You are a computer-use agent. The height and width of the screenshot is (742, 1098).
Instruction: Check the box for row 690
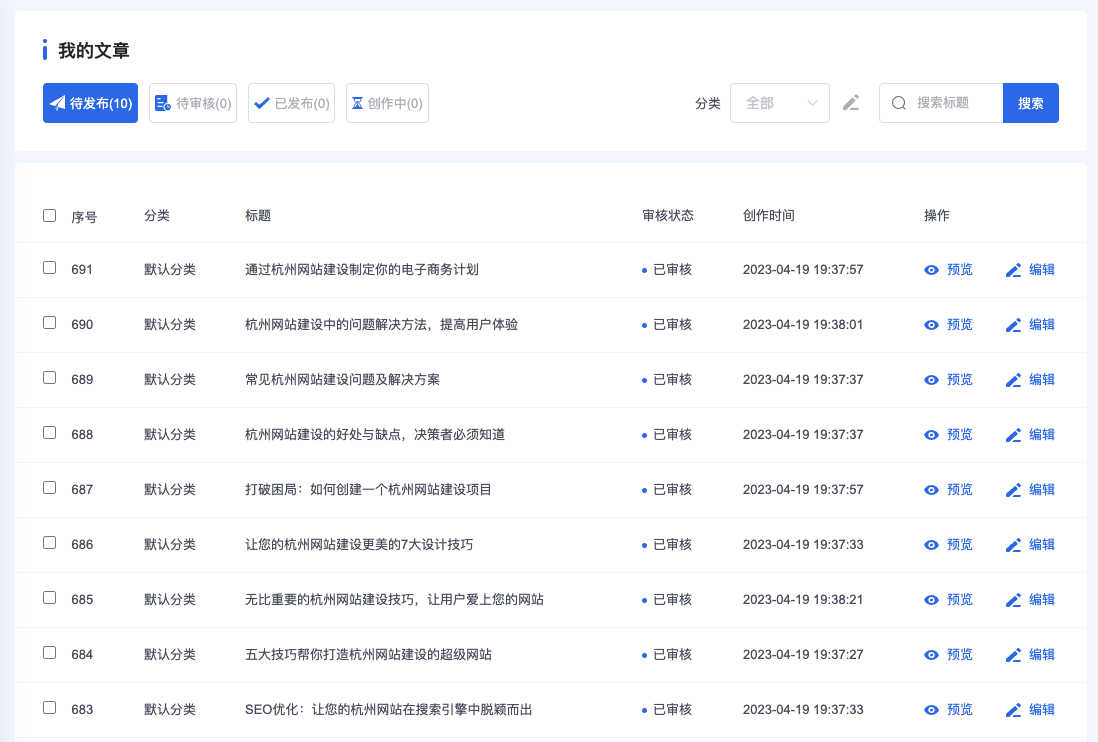(49, 323)
